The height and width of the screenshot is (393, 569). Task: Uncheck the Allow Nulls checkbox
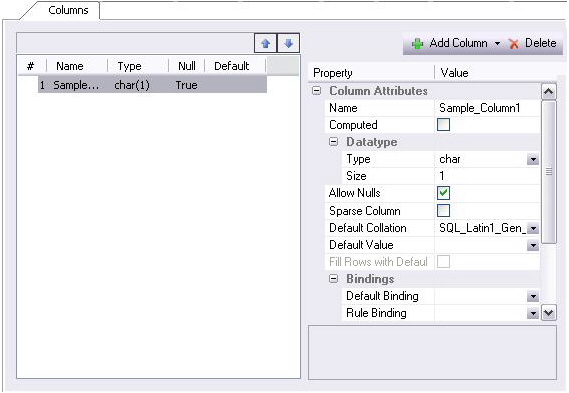(443, 193)
